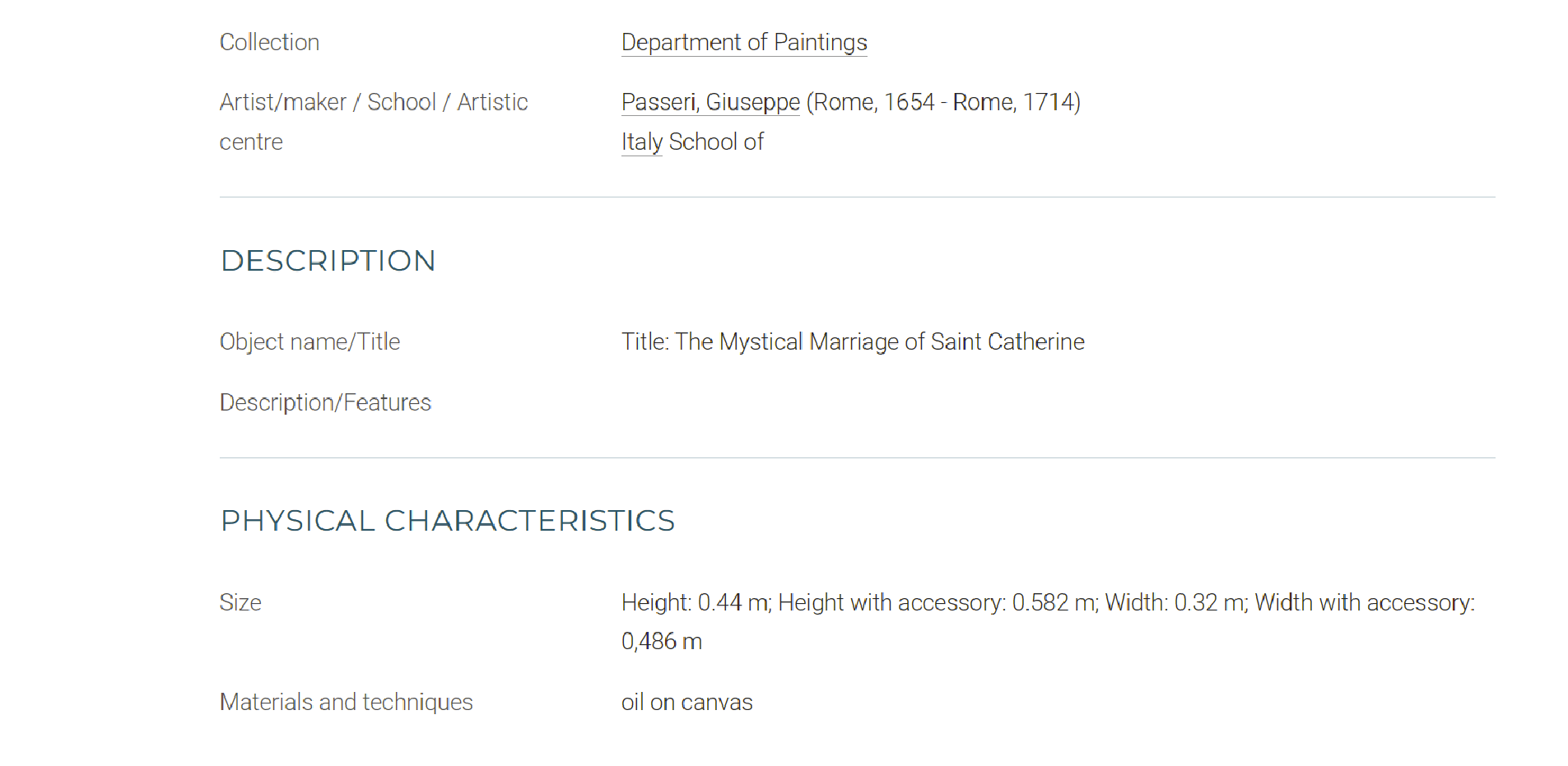Click the oil on canvas text
Screen dimensions: 1568x766
pyautogui.click(x=686, y=703)
